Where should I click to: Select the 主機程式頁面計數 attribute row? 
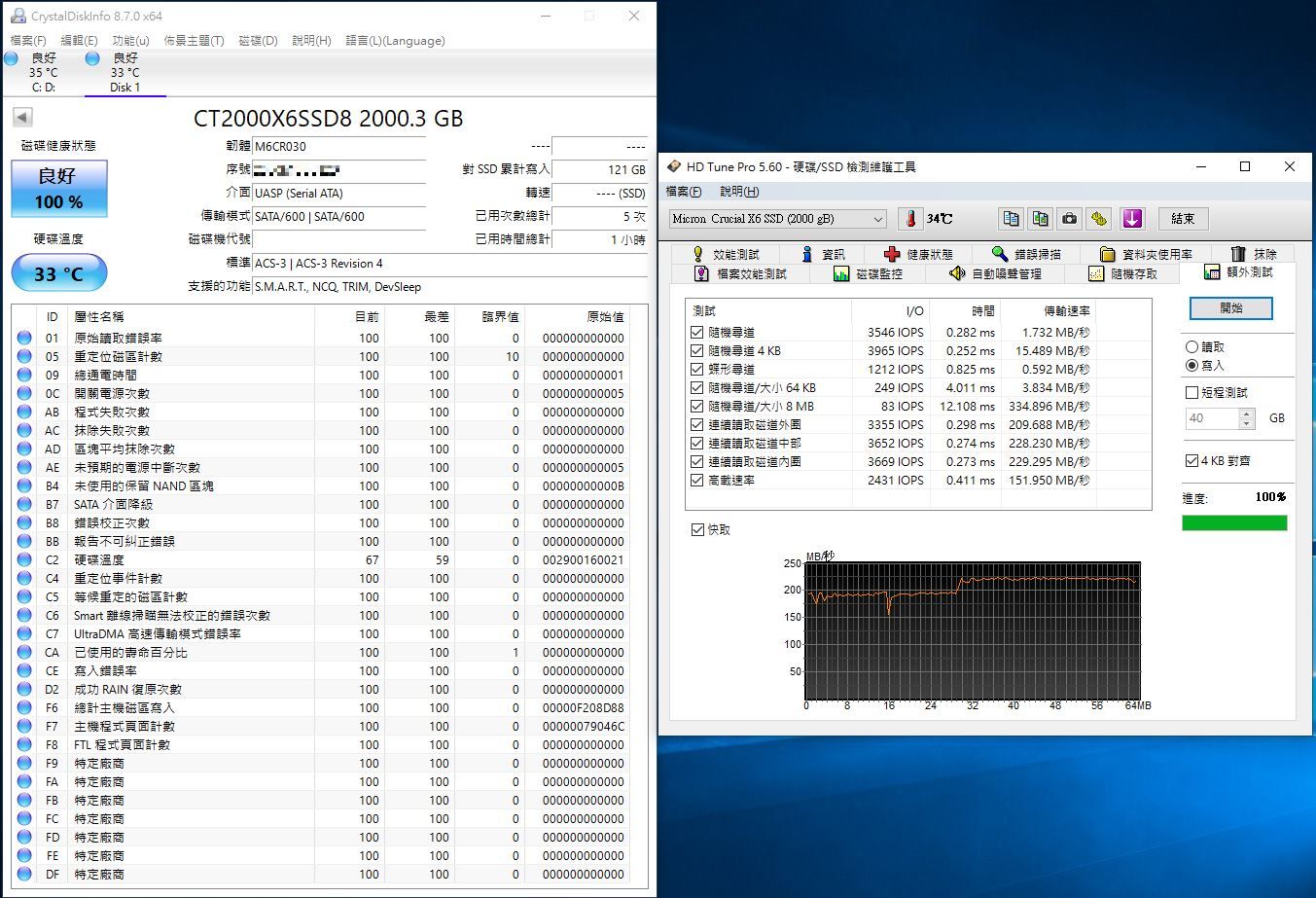pyautogui.click(x=331, y=727)
